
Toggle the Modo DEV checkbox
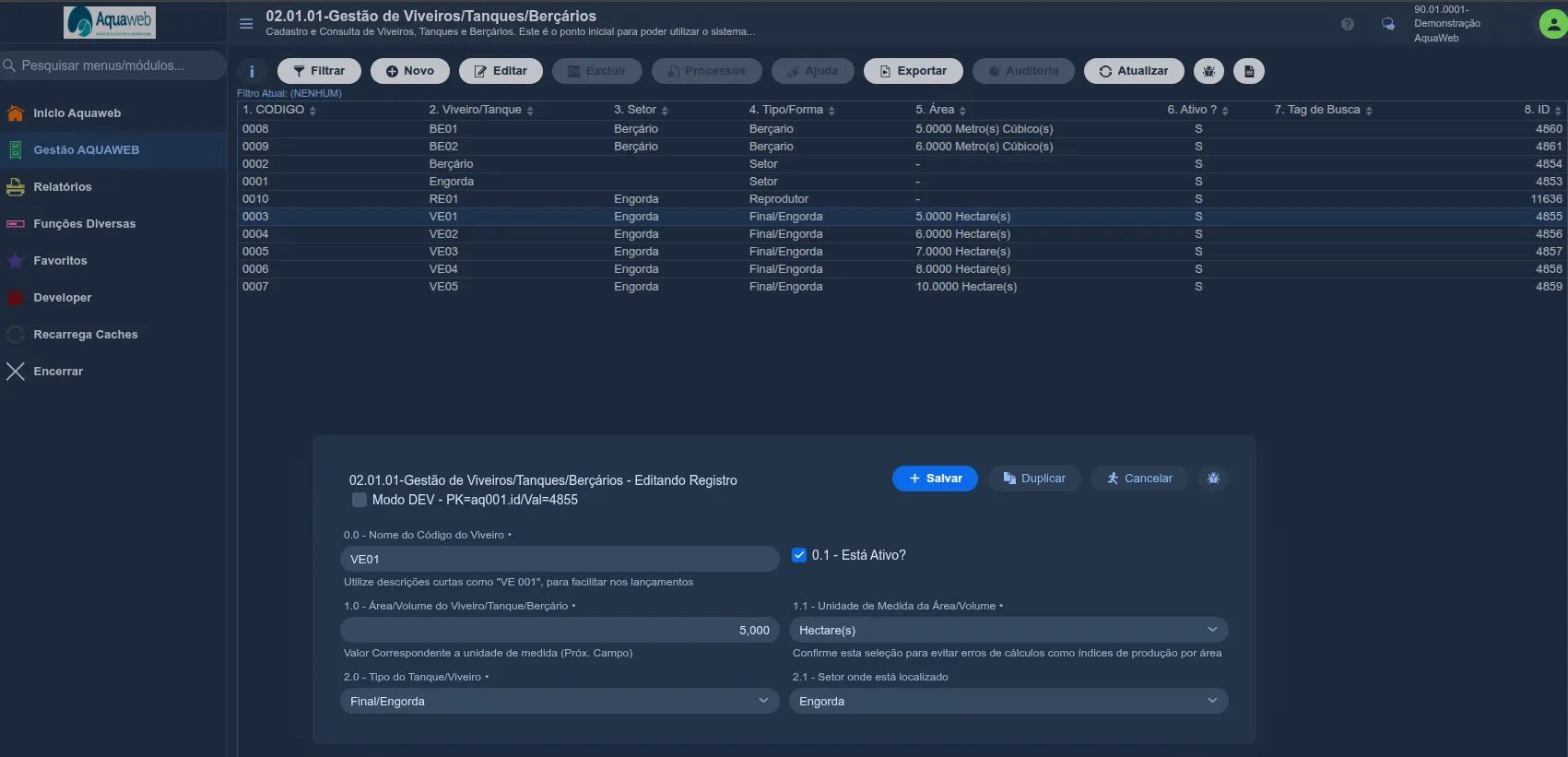pyautogui.click(x=360, y=500)
